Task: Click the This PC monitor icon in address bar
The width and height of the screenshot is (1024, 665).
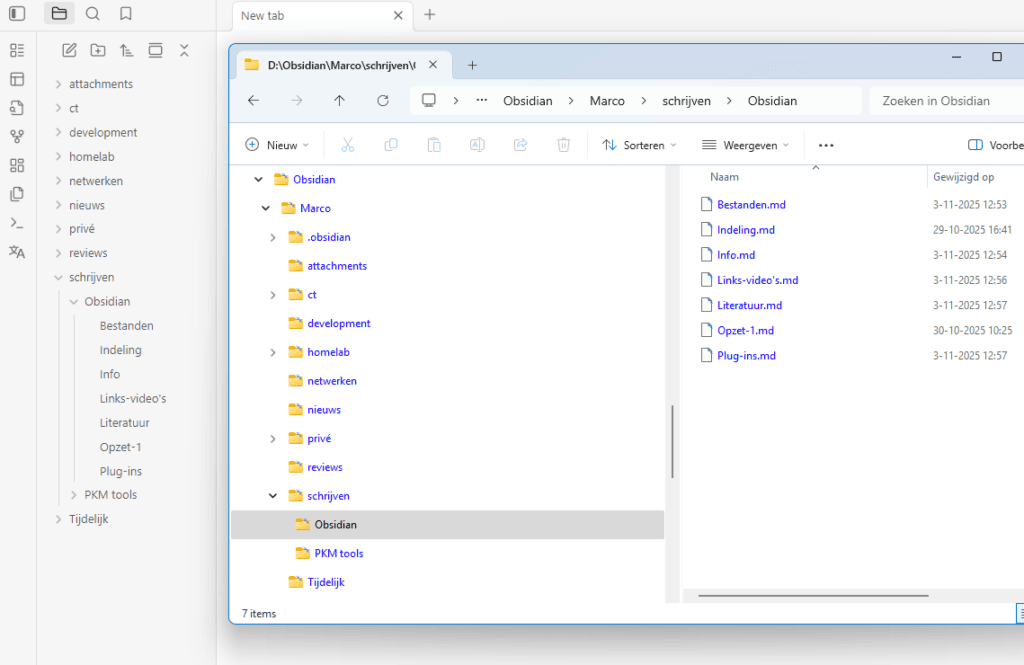Action: (428, 101)
